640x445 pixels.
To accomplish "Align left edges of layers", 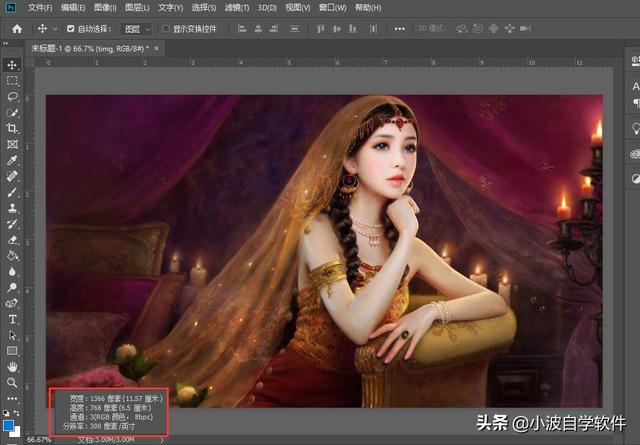I will pyautogui.click(x=242, y=29).
